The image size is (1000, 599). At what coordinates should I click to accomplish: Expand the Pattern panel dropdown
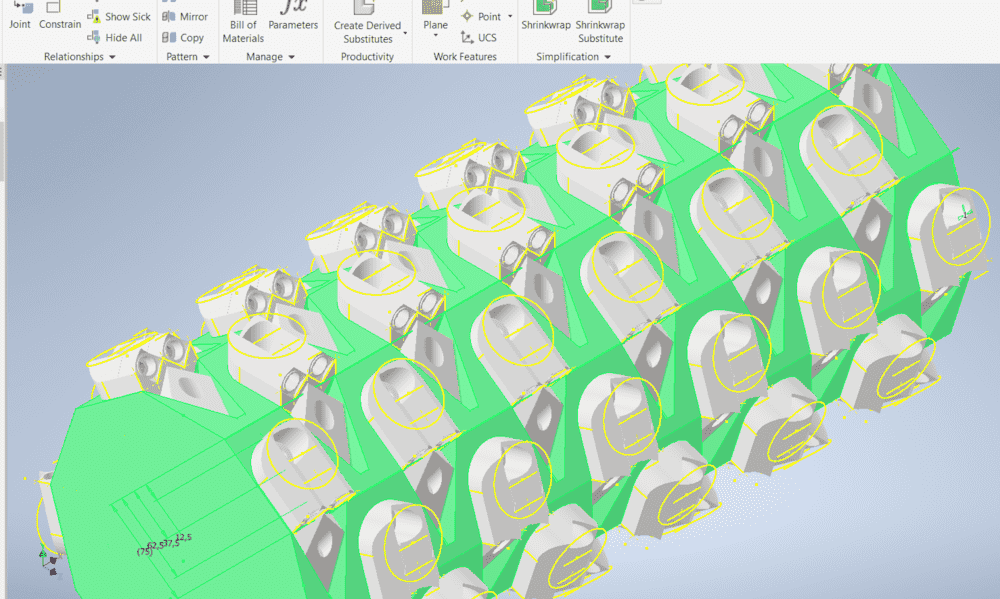206,58
